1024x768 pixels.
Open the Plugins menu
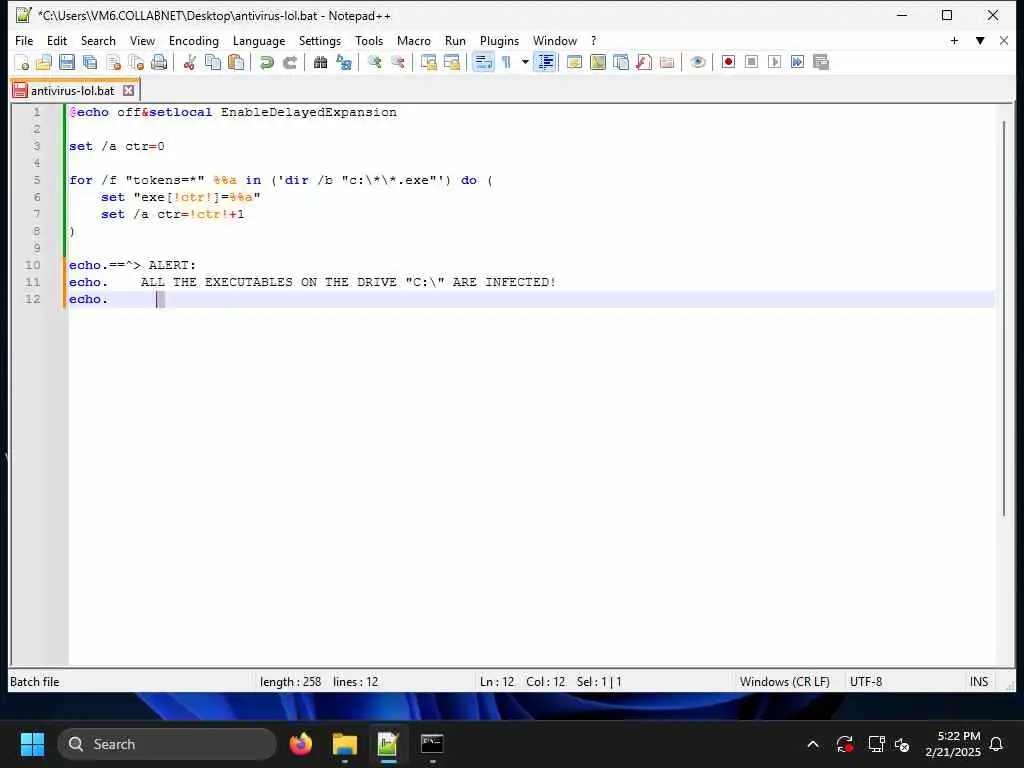499,40
